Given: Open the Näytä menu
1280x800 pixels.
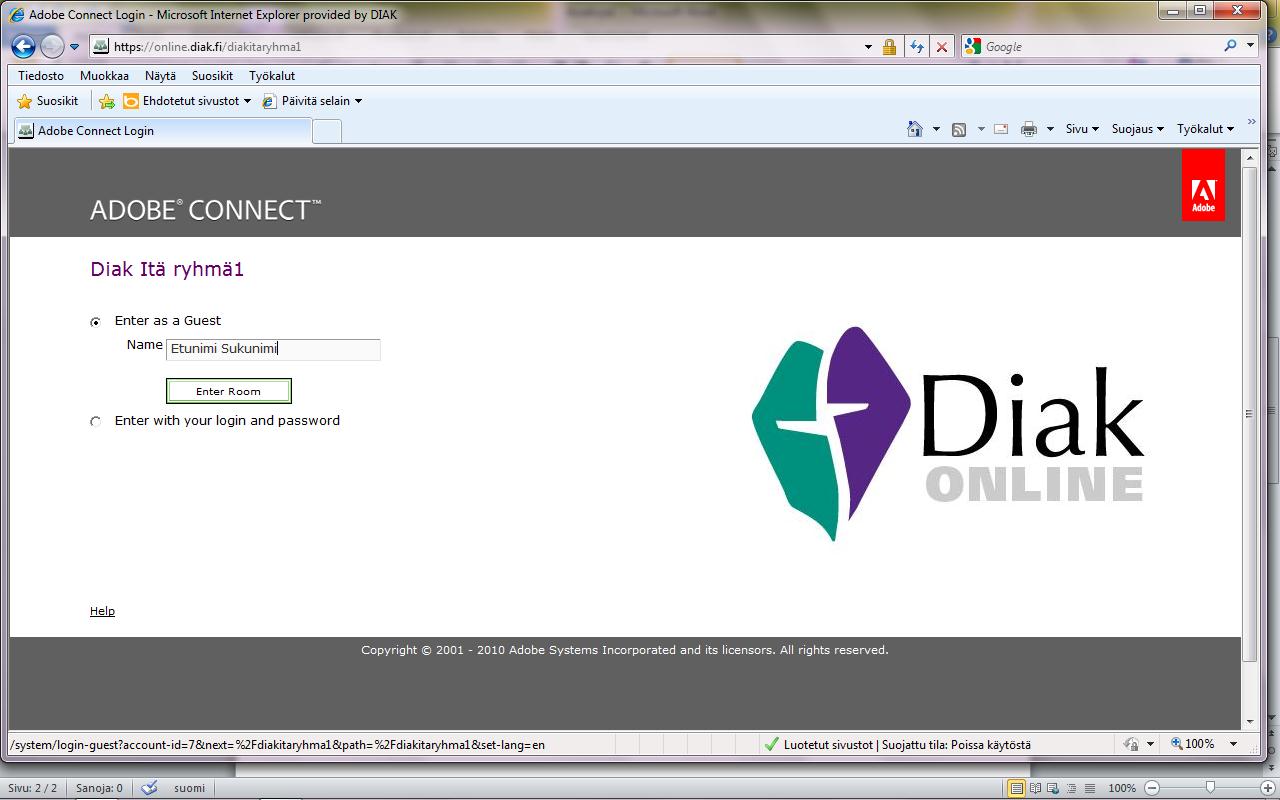Looking at the screenshot, I should tap(160, 76).
